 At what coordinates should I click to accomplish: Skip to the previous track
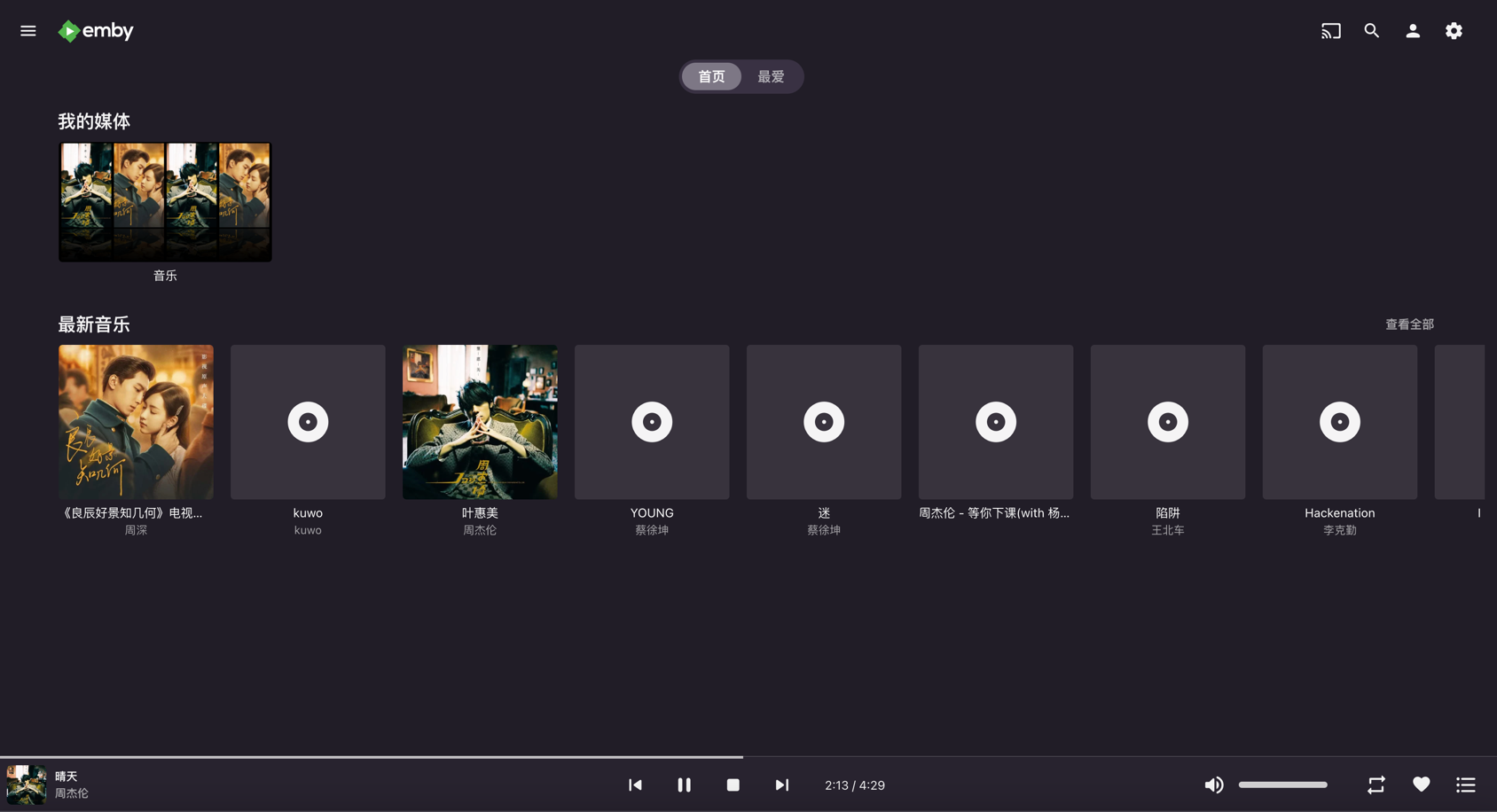click(x=635, y=785)
